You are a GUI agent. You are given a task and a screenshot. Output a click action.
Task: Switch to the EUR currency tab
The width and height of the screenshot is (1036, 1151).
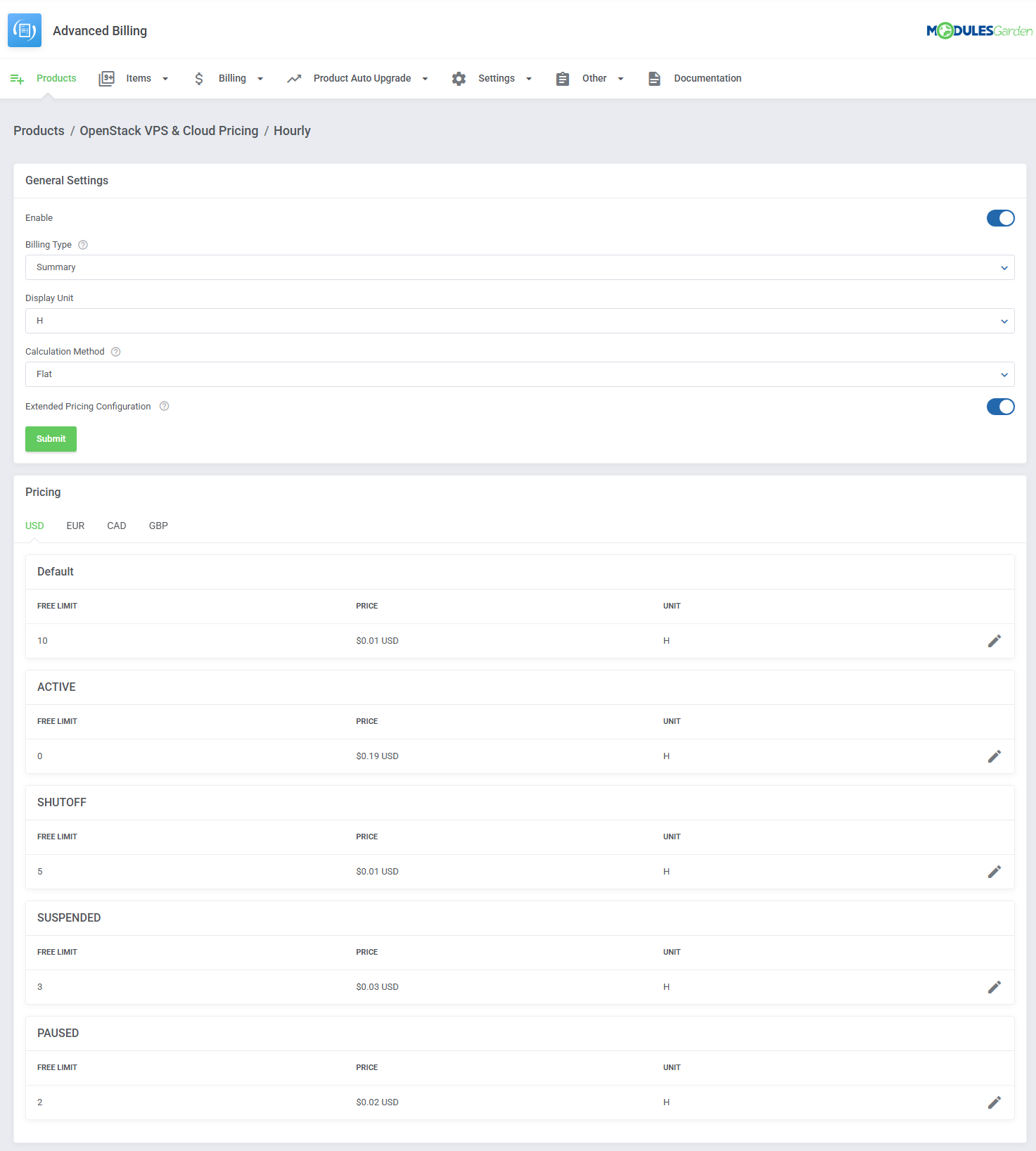(75, 526)
